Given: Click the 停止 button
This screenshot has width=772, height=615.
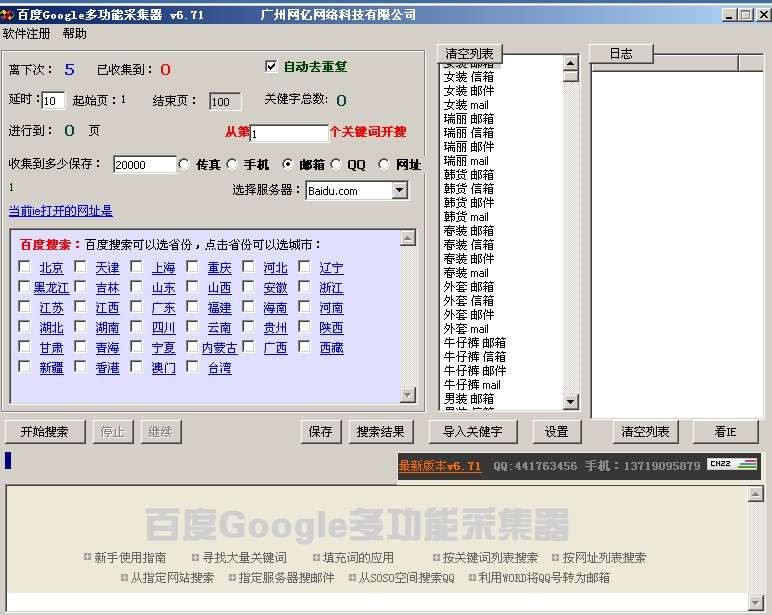Looking at the screenshot, I should point(113,432).
